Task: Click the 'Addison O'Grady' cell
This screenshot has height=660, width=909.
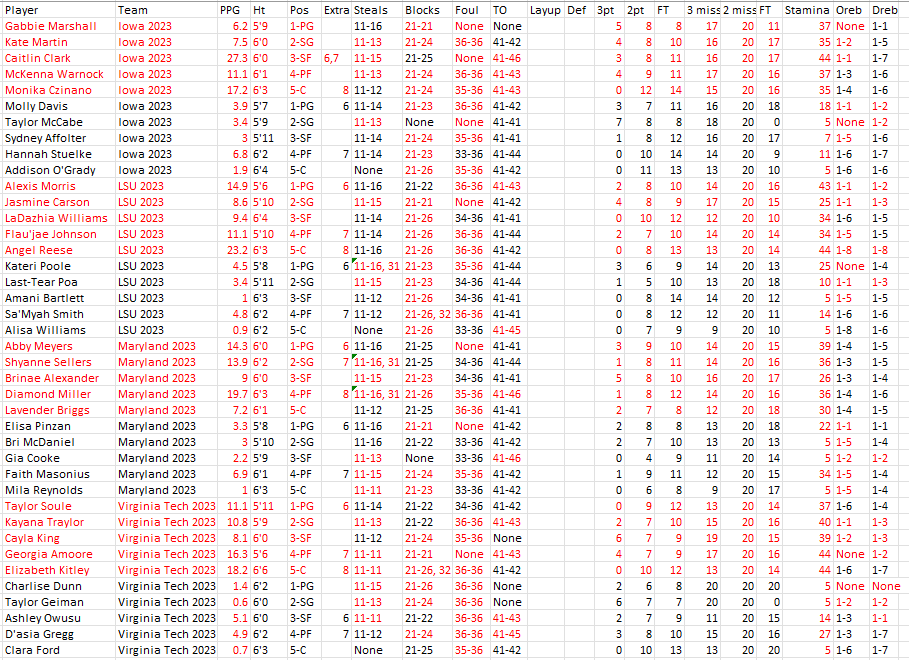Action: click(x=58, y=170)
